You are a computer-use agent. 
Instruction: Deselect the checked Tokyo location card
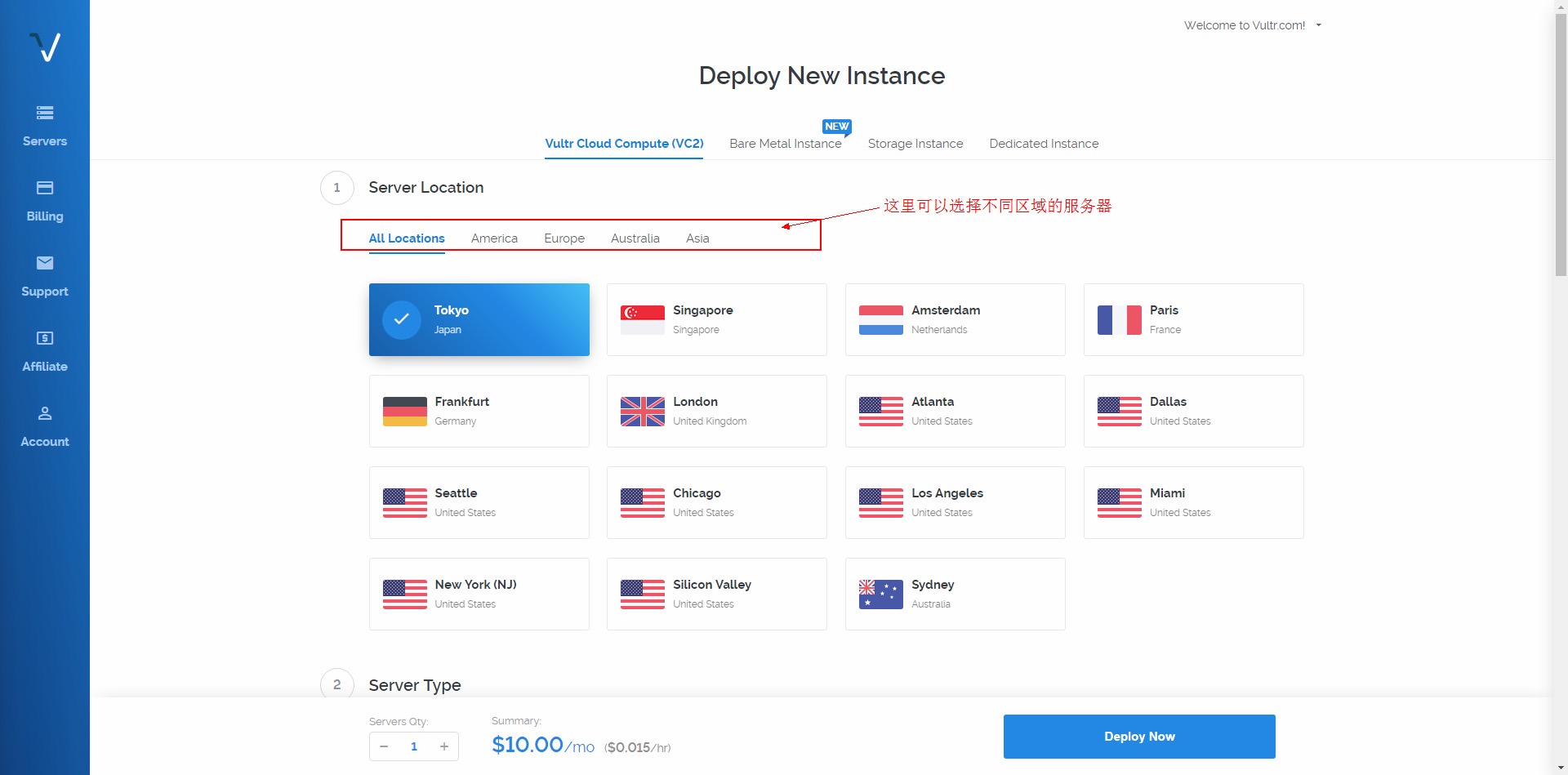479,320
